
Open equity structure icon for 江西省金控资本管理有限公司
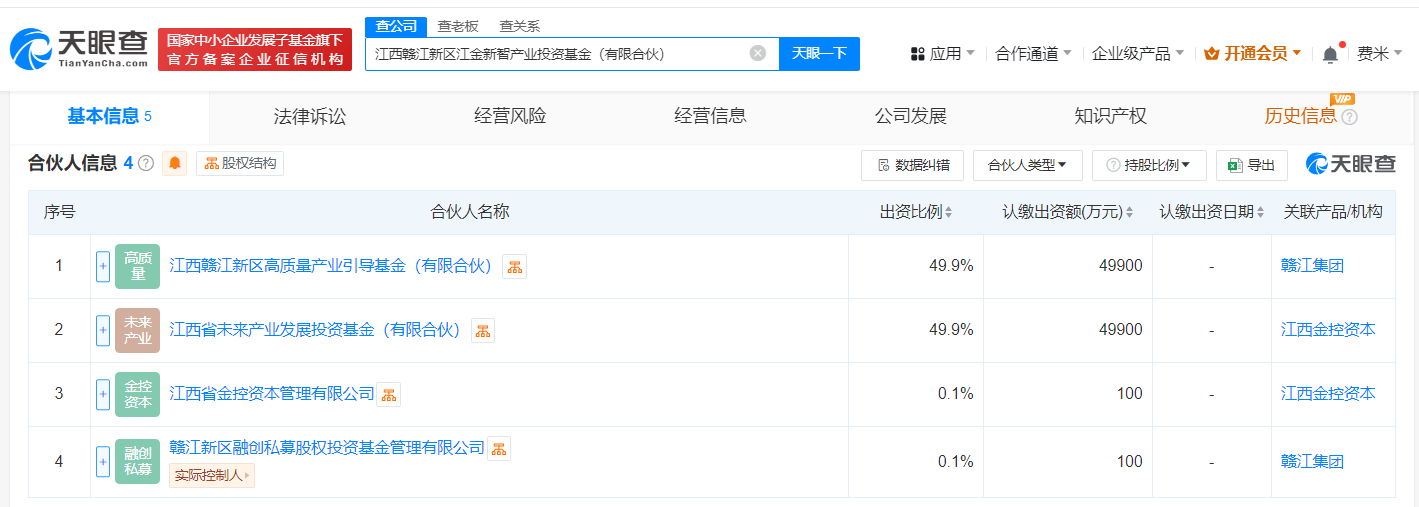[x=388, y=394]
